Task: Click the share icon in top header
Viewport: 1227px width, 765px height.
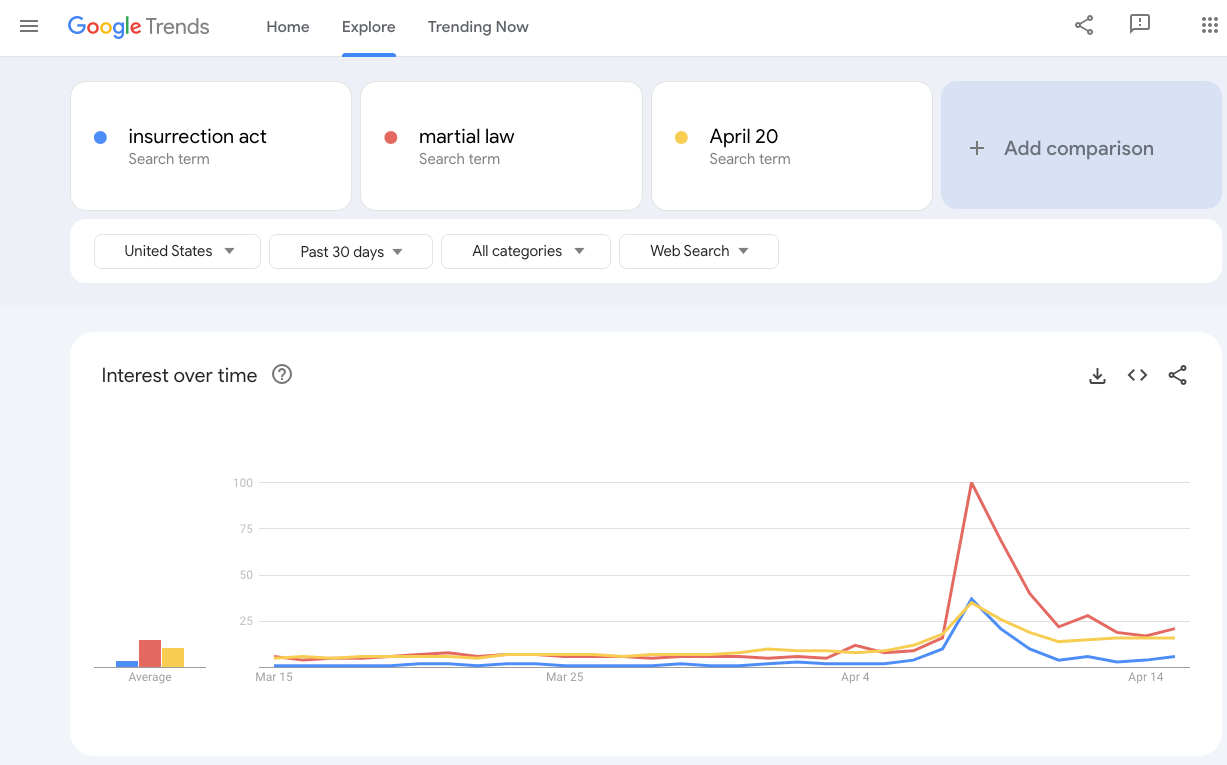Action: point(1084,26)
